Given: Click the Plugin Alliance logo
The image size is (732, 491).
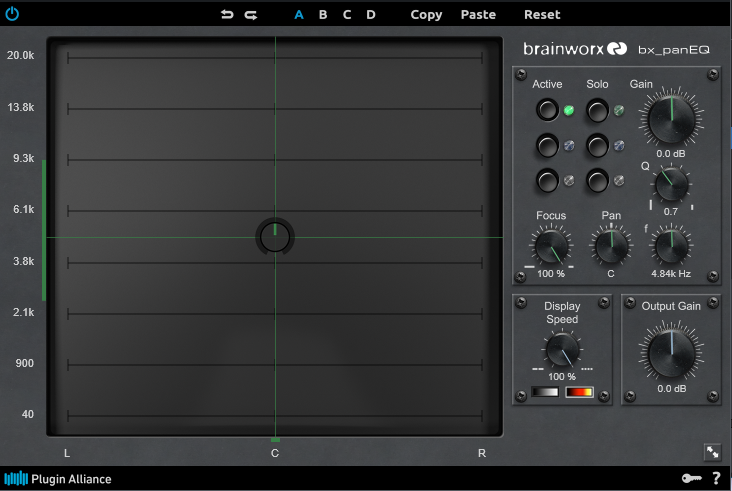Looking at the screenshot, I should 58,479.
